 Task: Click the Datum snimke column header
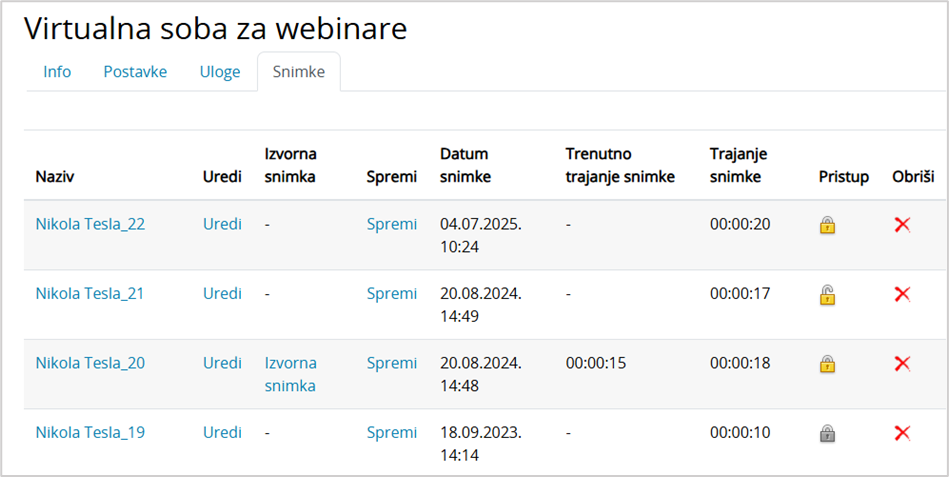(465, 165)
